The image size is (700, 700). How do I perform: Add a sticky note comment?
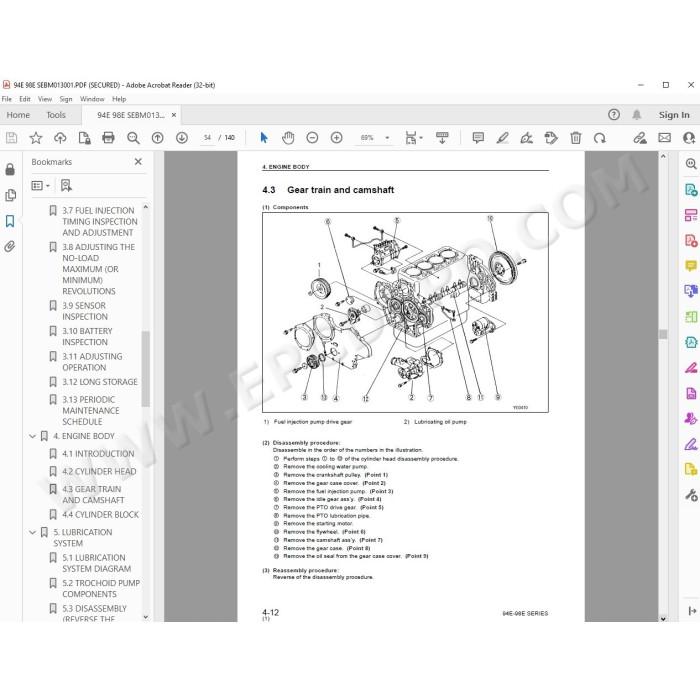(x=478, y=138)
